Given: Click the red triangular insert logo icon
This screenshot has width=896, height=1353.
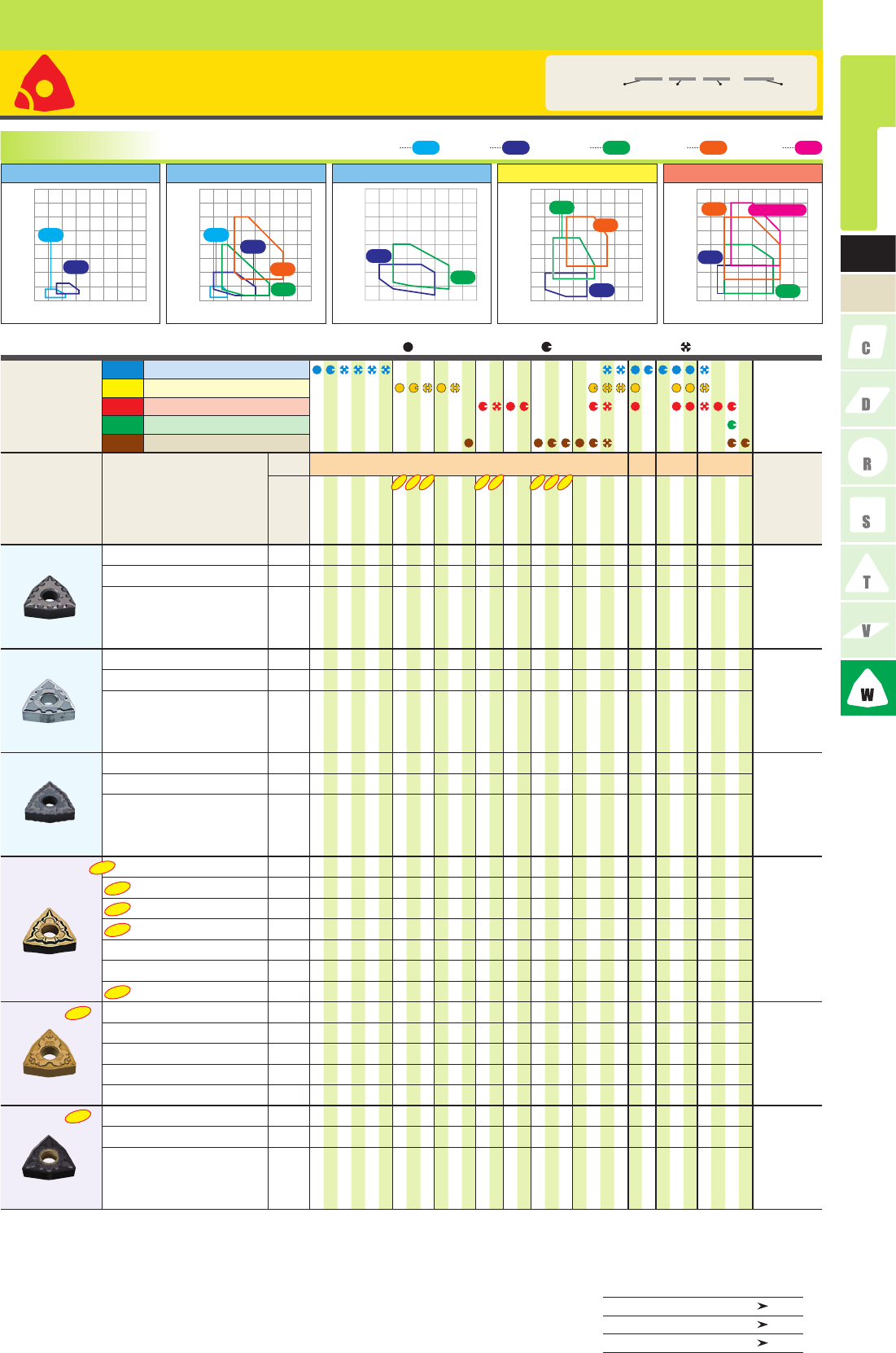Looking at the screenshot, I should point(45,84).
